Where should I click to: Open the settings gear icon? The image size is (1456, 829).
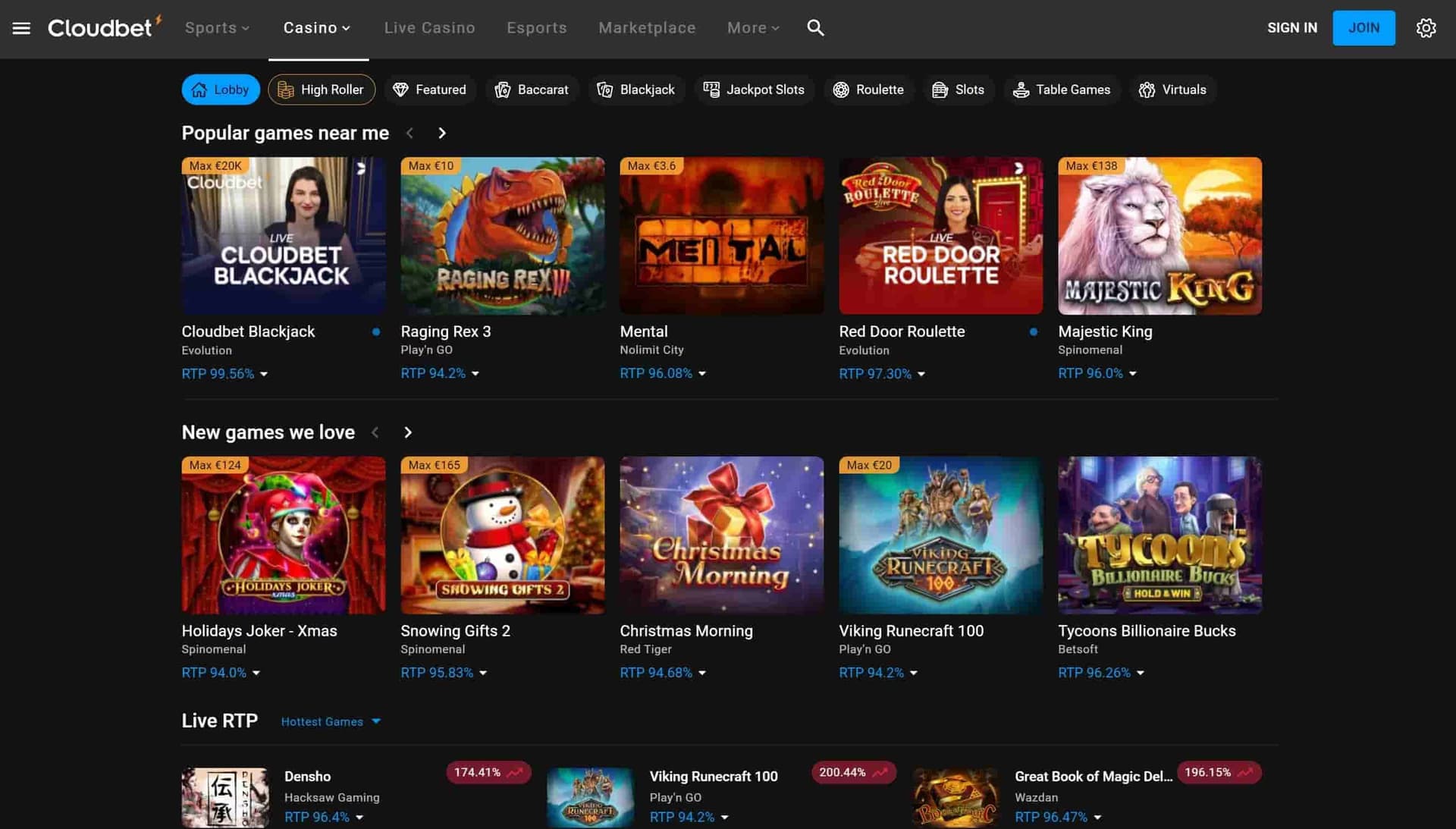pos(1426,27)
